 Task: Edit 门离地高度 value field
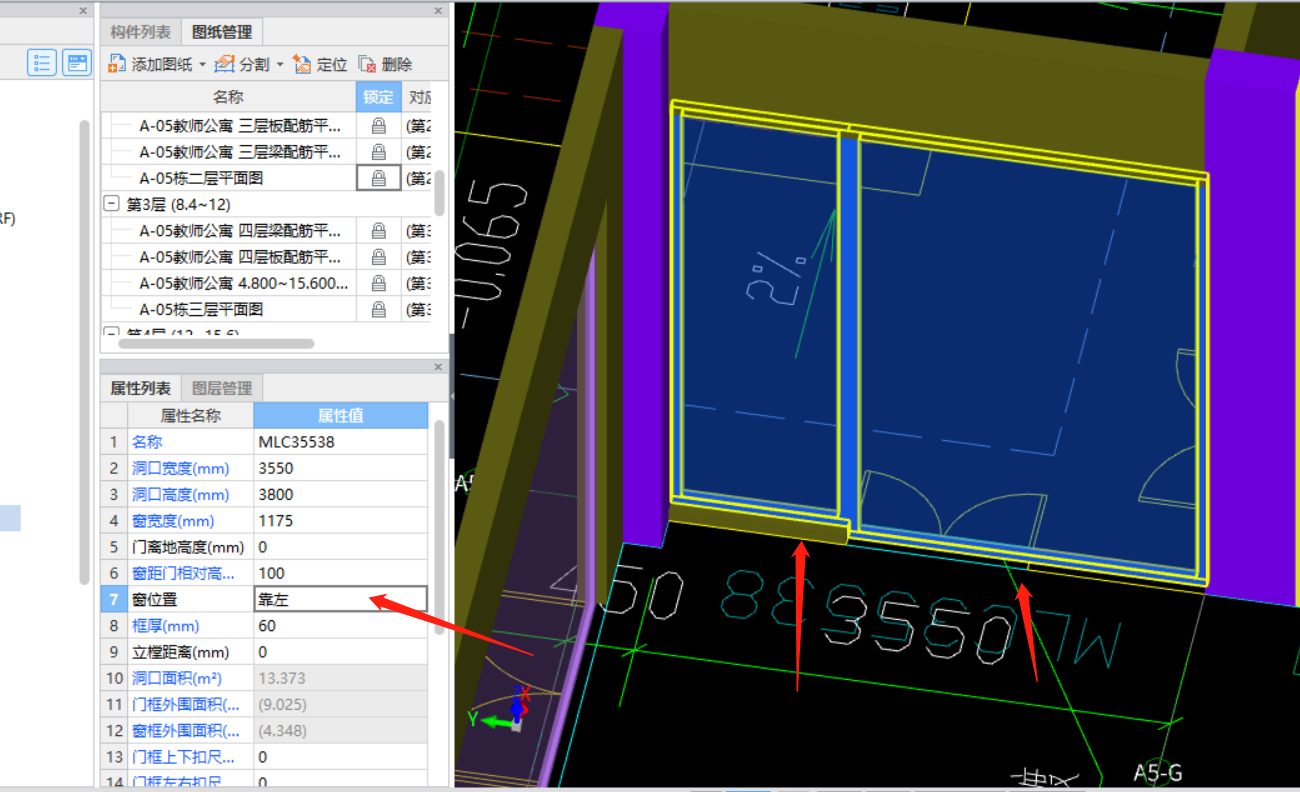coord(341,547)
